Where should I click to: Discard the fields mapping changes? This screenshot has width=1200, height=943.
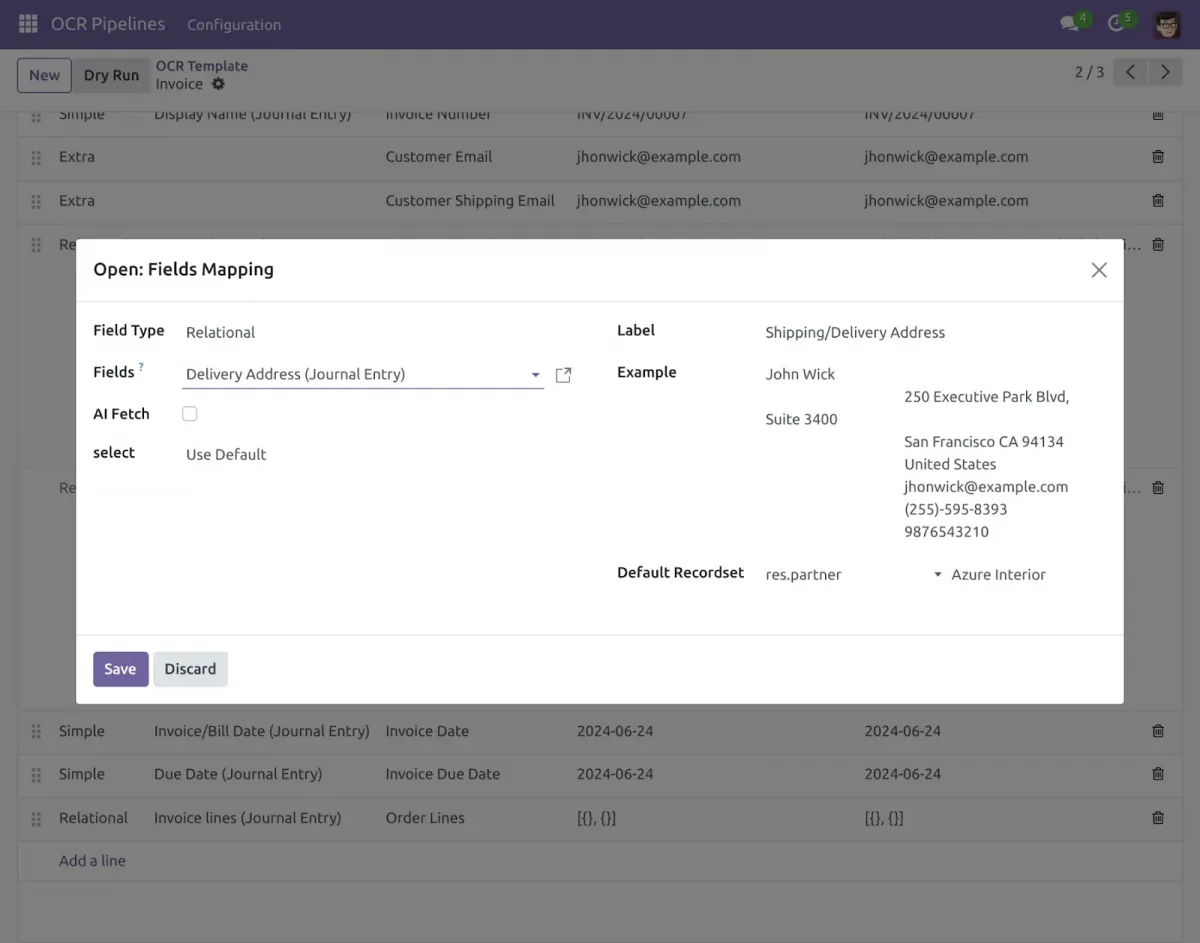pos(190,668)
